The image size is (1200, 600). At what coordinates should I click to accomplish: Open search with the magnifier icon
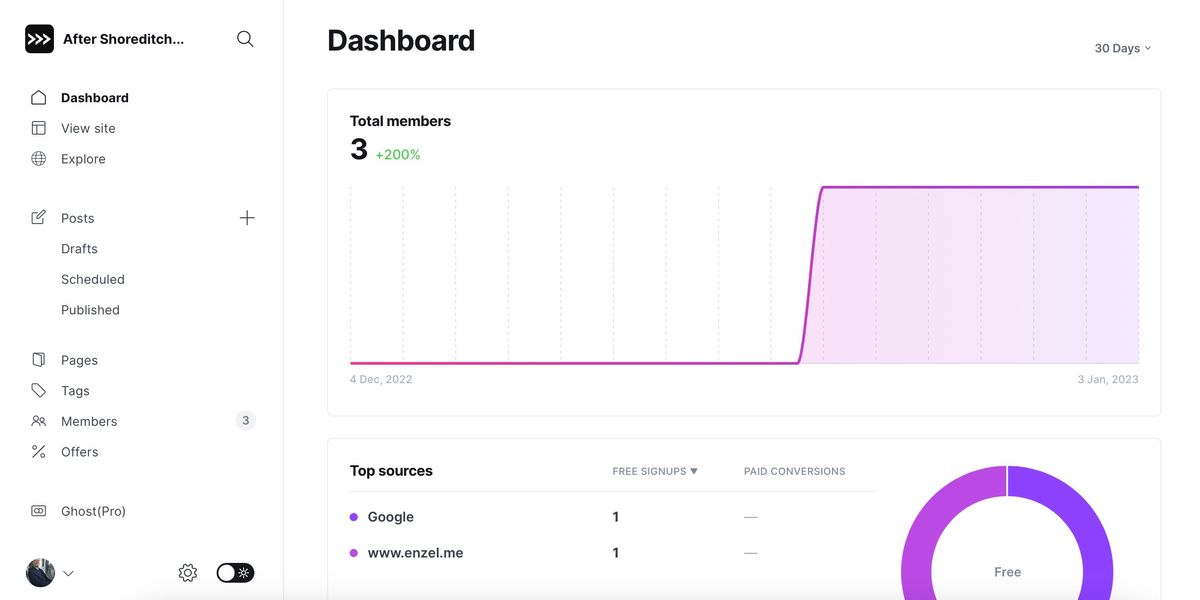click(x=245, y=39)
